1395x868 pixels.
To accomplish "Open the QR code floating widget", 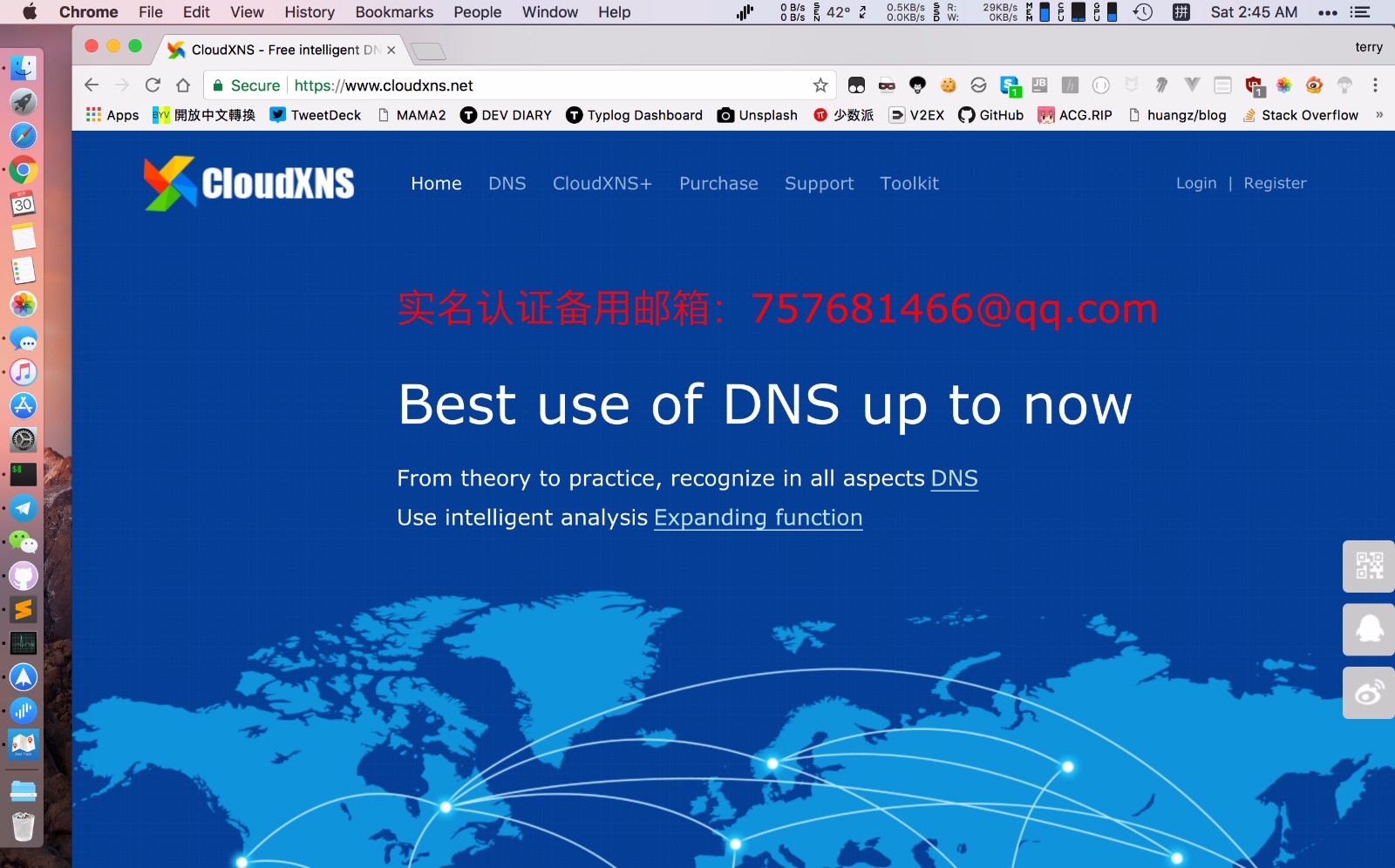I will [x=1369, y=566].
